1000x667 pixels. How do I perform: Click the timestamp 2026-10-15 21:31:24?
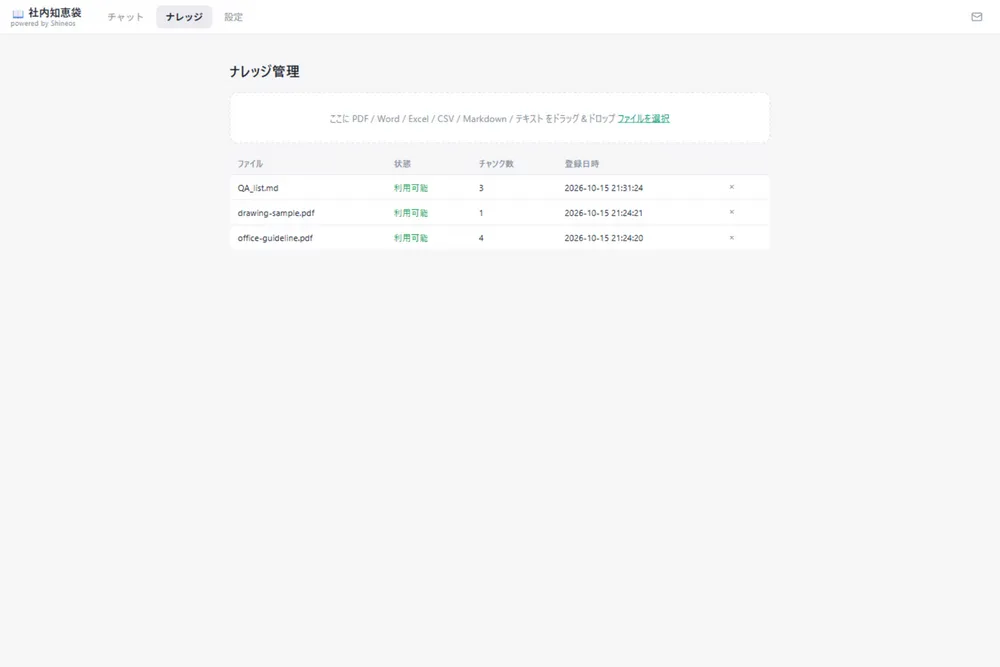pyautogui.click(x=603, y=188)
